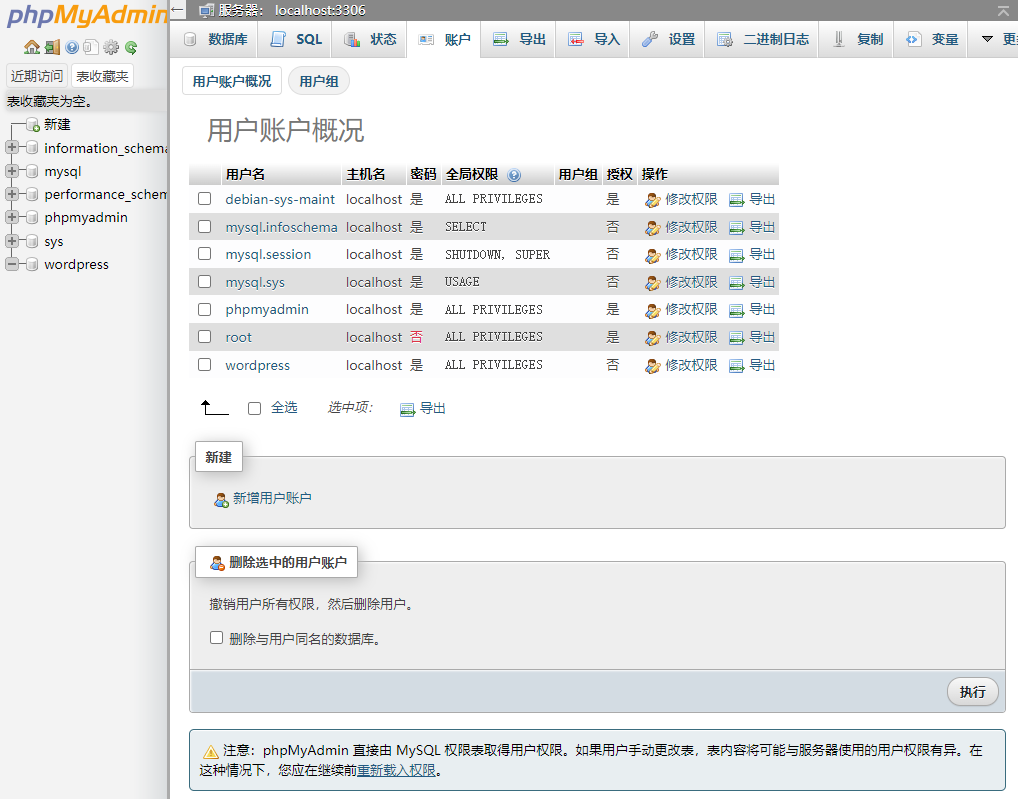
Task: Click the edit privileges icon for mysql.infoschema
Action: (x=652, y=228)
